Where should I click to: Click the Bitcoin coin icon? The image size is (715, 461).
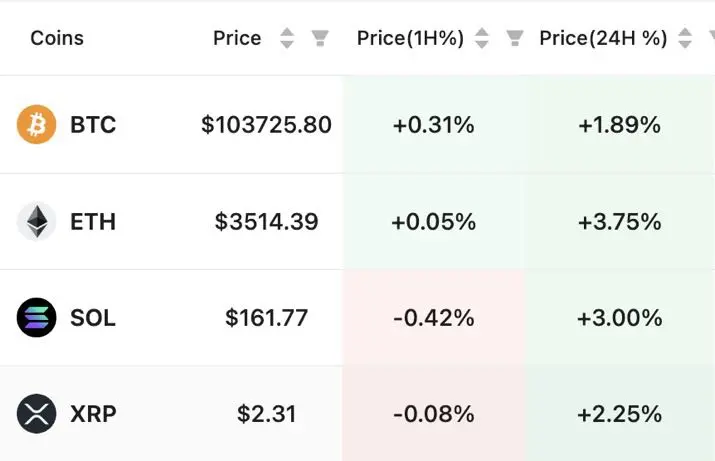click(x=37, y=125)
